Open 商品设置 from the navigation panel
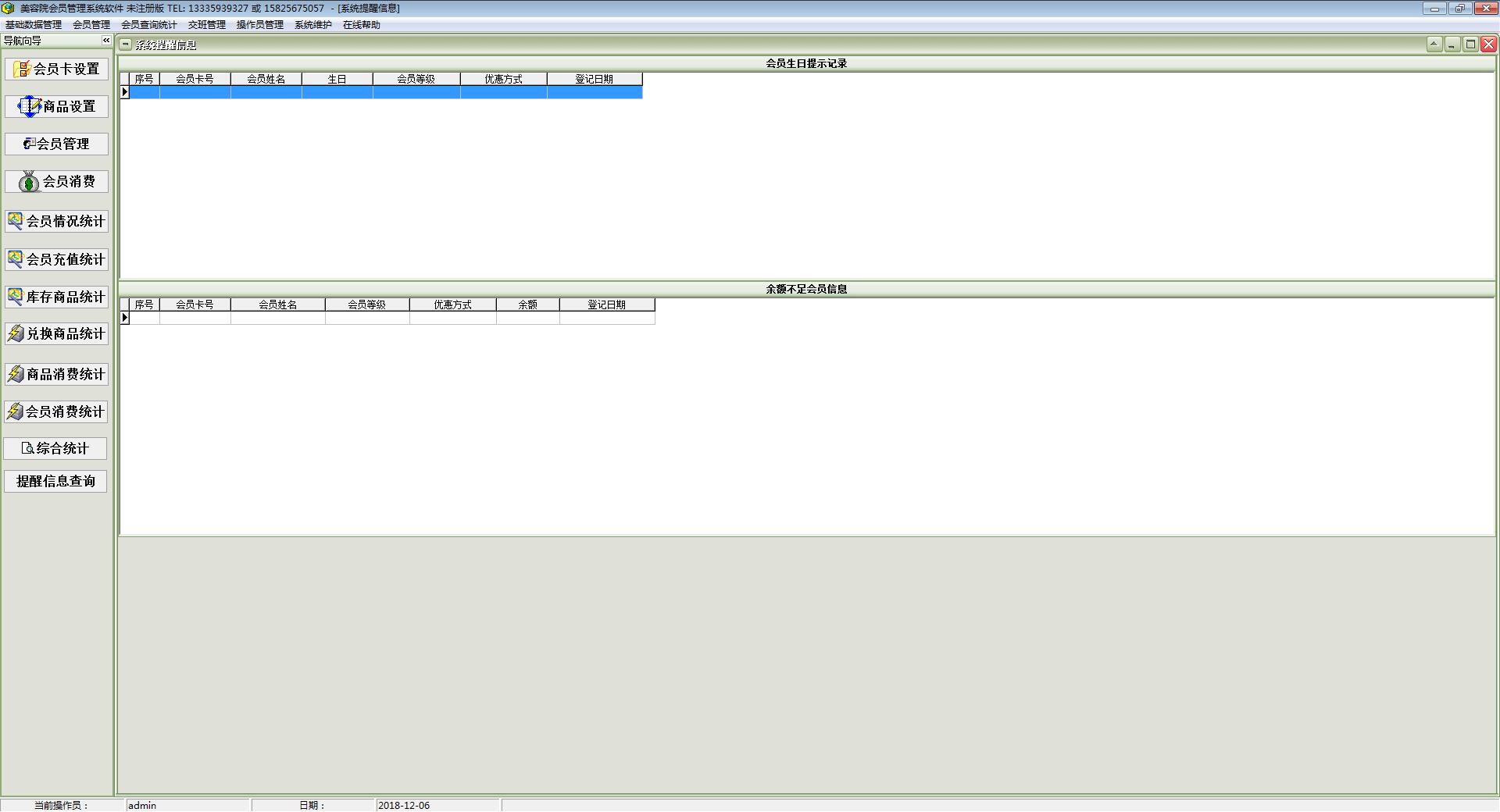Viewport: 1500px width, 812px height. click(x=56, y=106)
